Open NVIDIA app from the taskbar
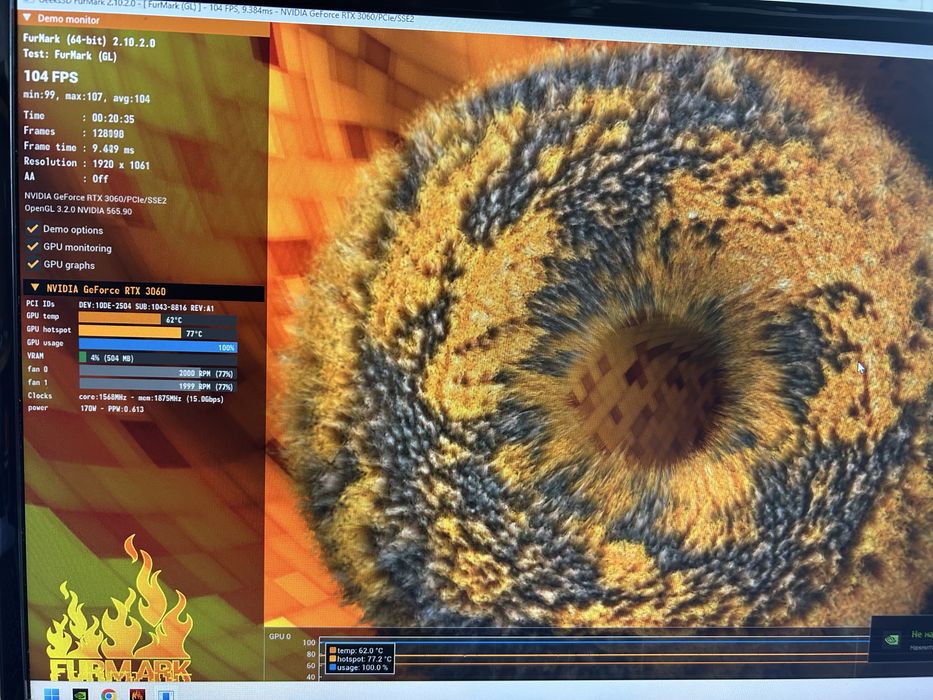 point(80,695)
